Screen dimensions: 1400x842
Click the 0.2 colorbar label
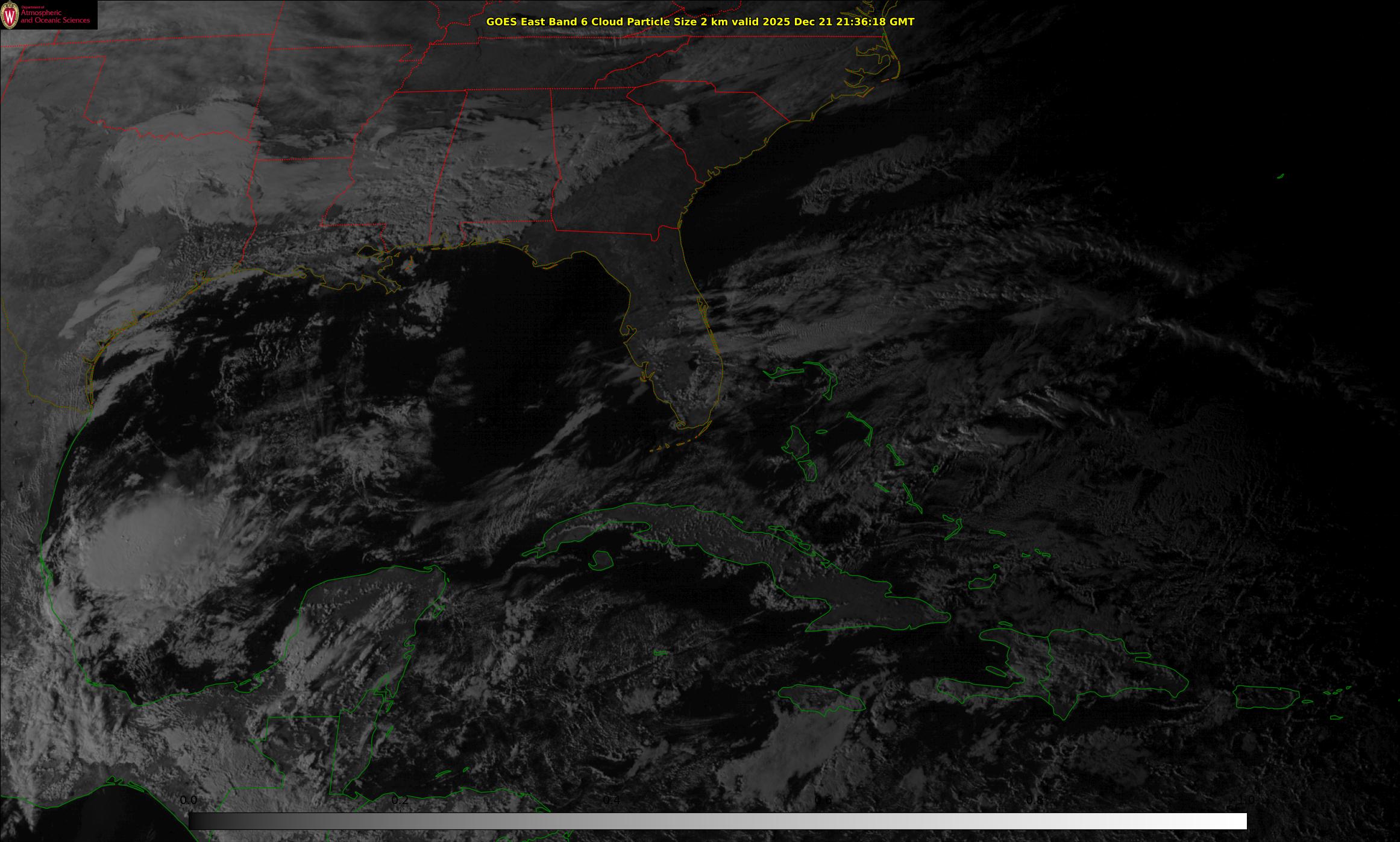pyautogui.click(x=400, y=800)
